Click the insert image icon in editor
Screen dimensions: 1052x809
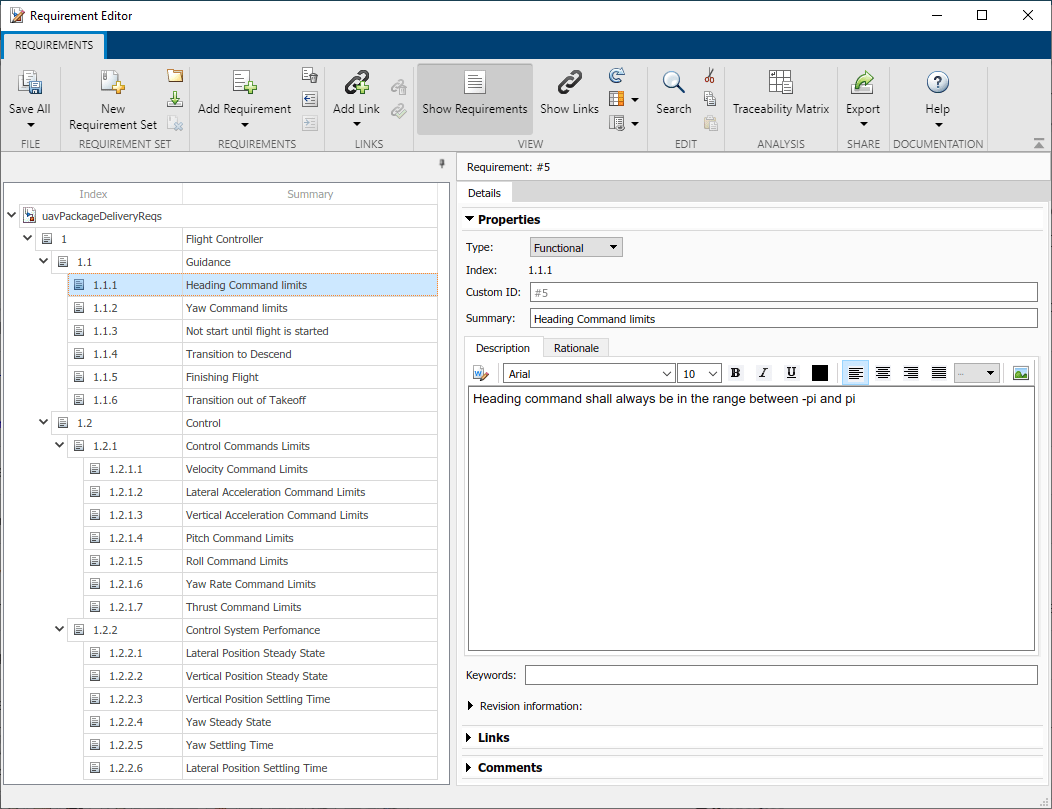[1020, 373]
